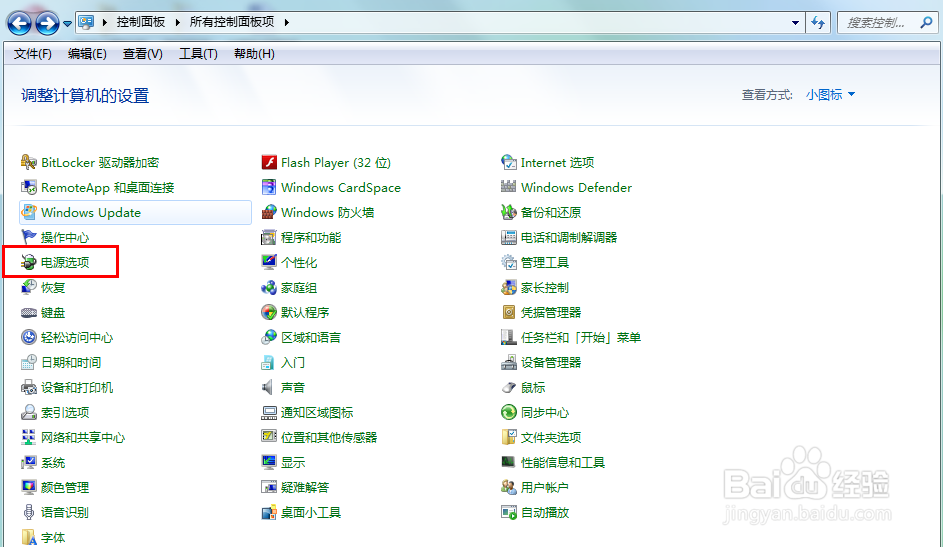Screen dimensions: 943x547
Task: Open the 索引选项 link
Action: coord(65,412)
